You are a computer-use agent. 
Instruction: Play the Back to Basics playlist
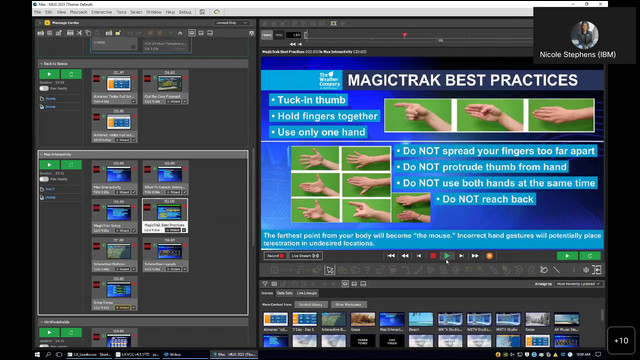tap(49, 74)
